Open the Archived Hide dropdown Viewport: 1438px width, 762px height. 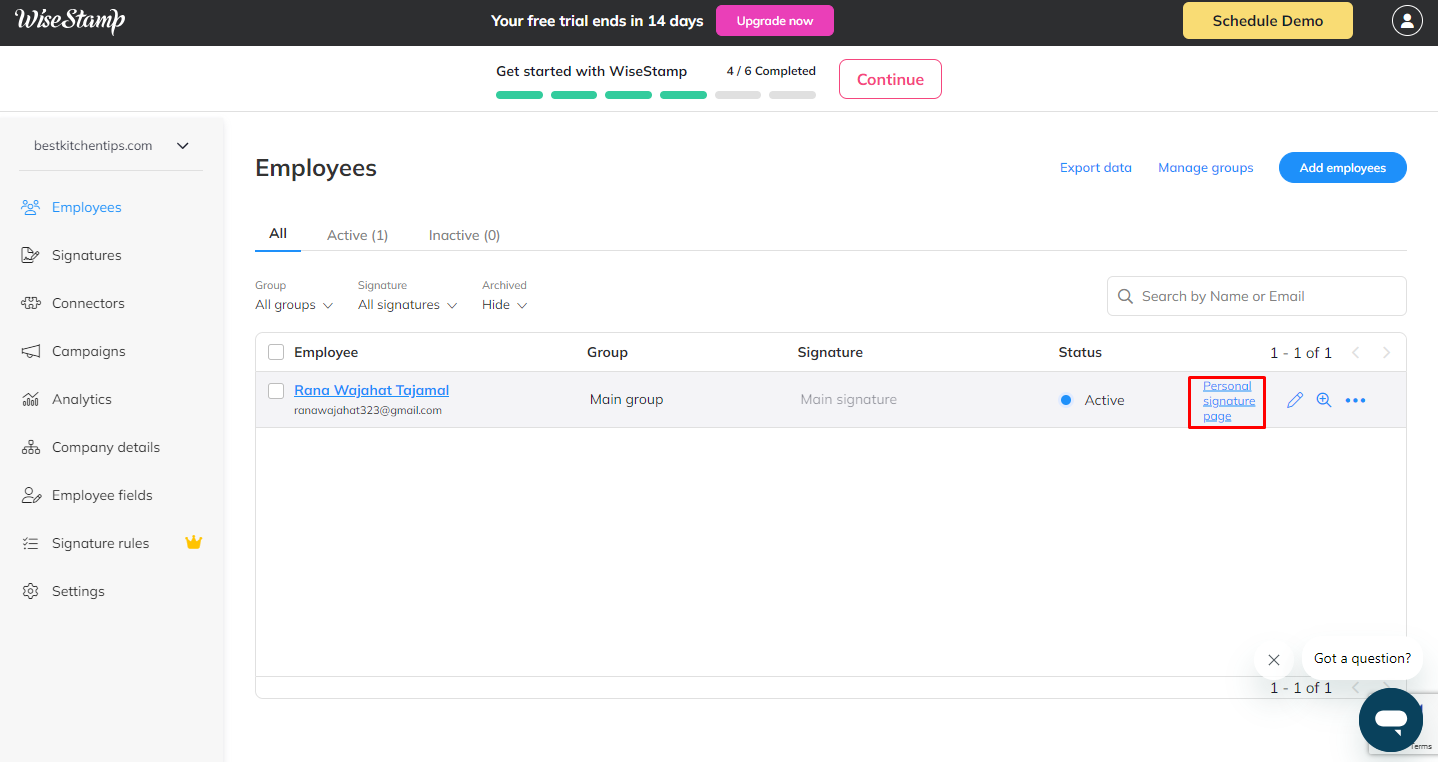504,305
